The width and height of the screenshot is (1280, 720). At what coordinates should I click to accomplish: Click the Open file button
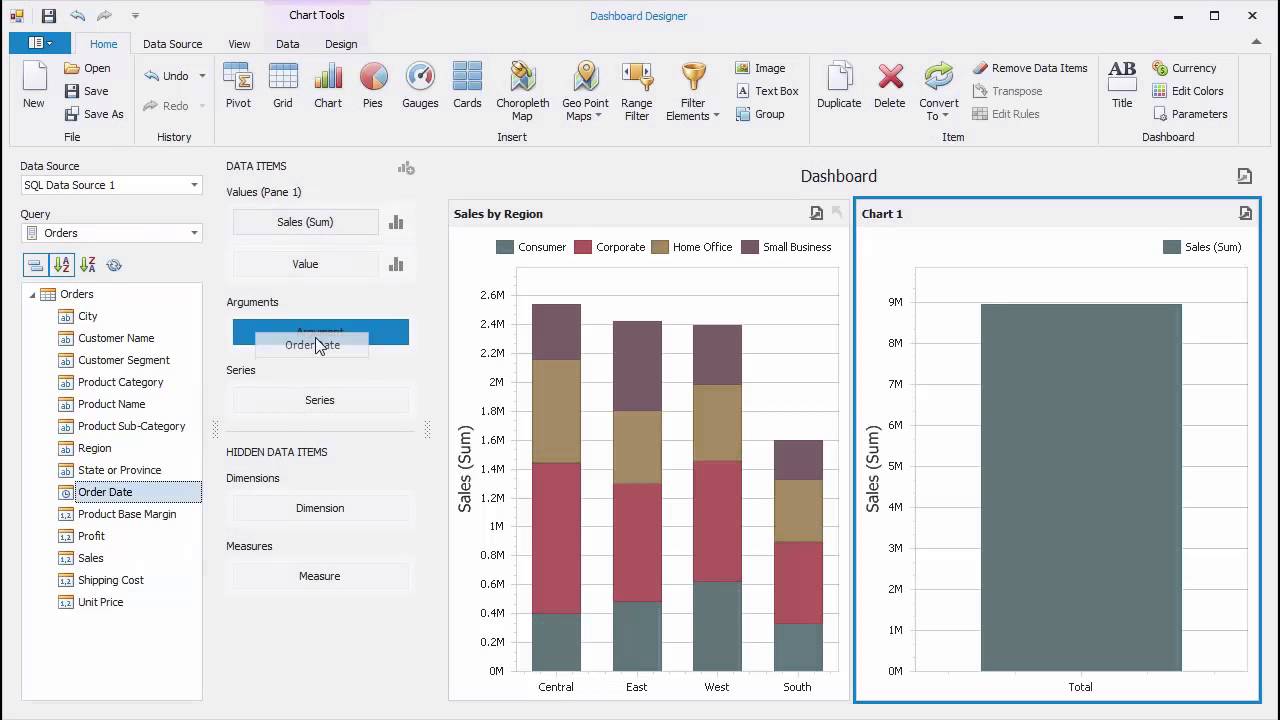(87, 68)
